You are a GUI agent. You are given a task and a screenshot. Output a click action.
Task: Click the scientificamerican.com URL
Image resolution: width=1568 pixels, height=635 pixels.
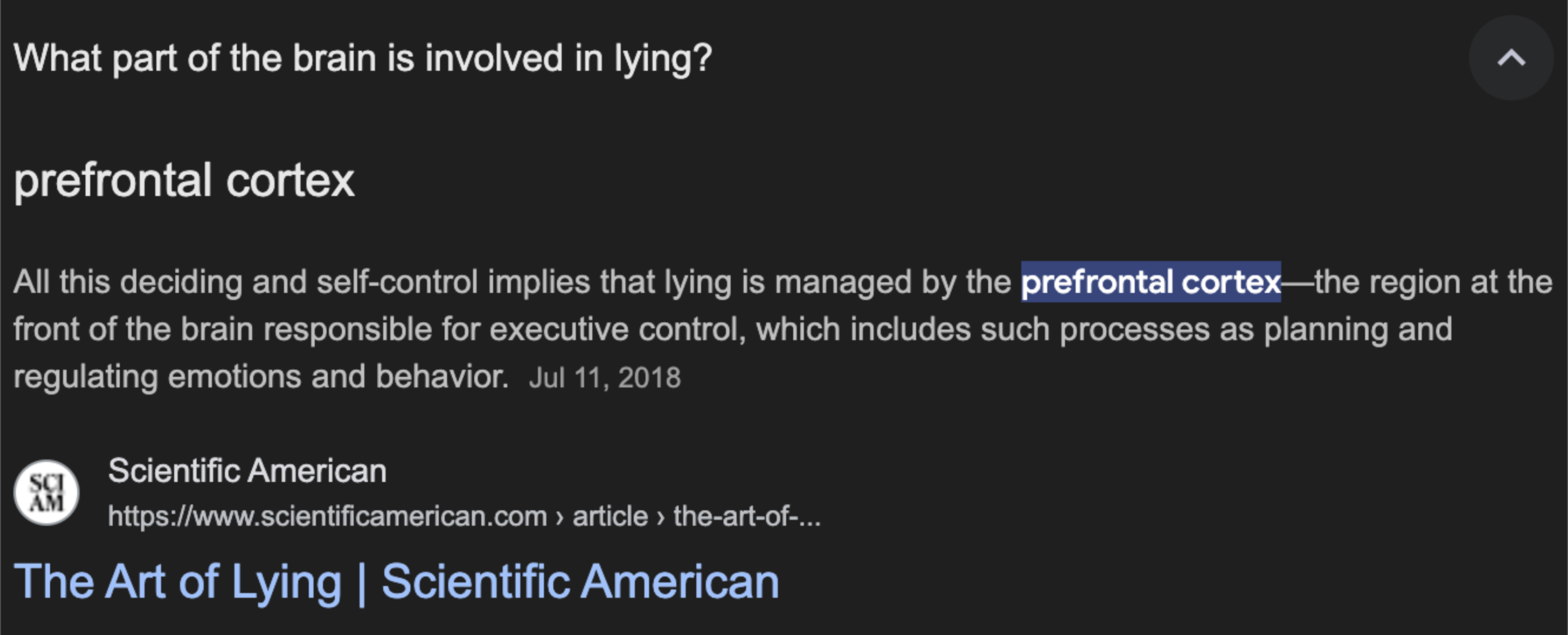click(x=327, y=516)
